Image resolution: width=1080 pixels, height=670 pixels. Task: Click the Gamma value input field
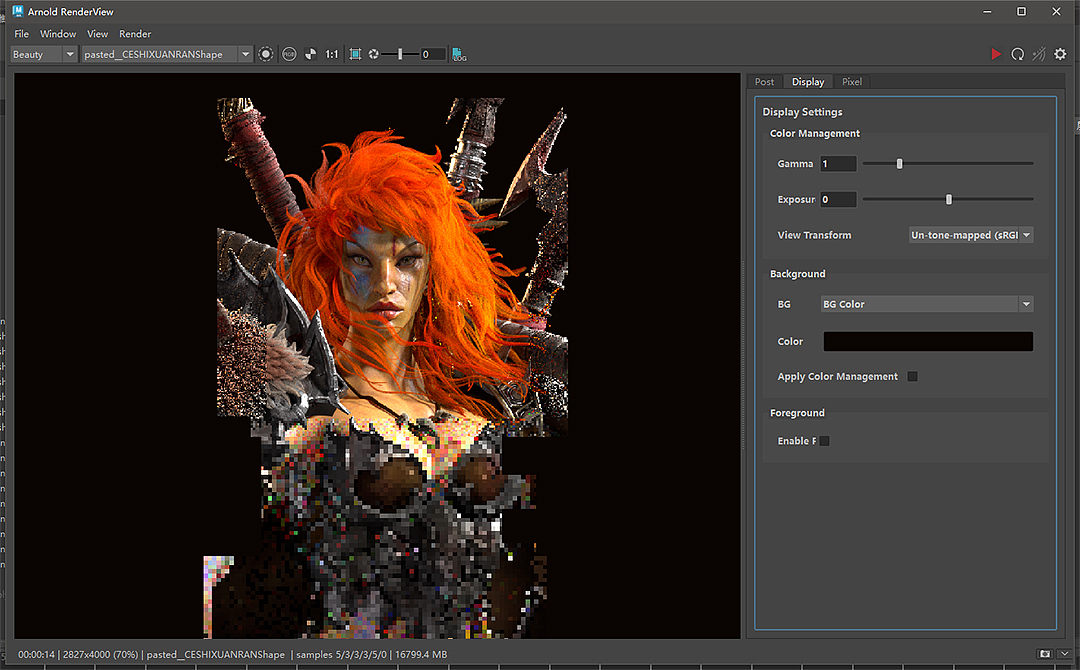click(838, 164)
